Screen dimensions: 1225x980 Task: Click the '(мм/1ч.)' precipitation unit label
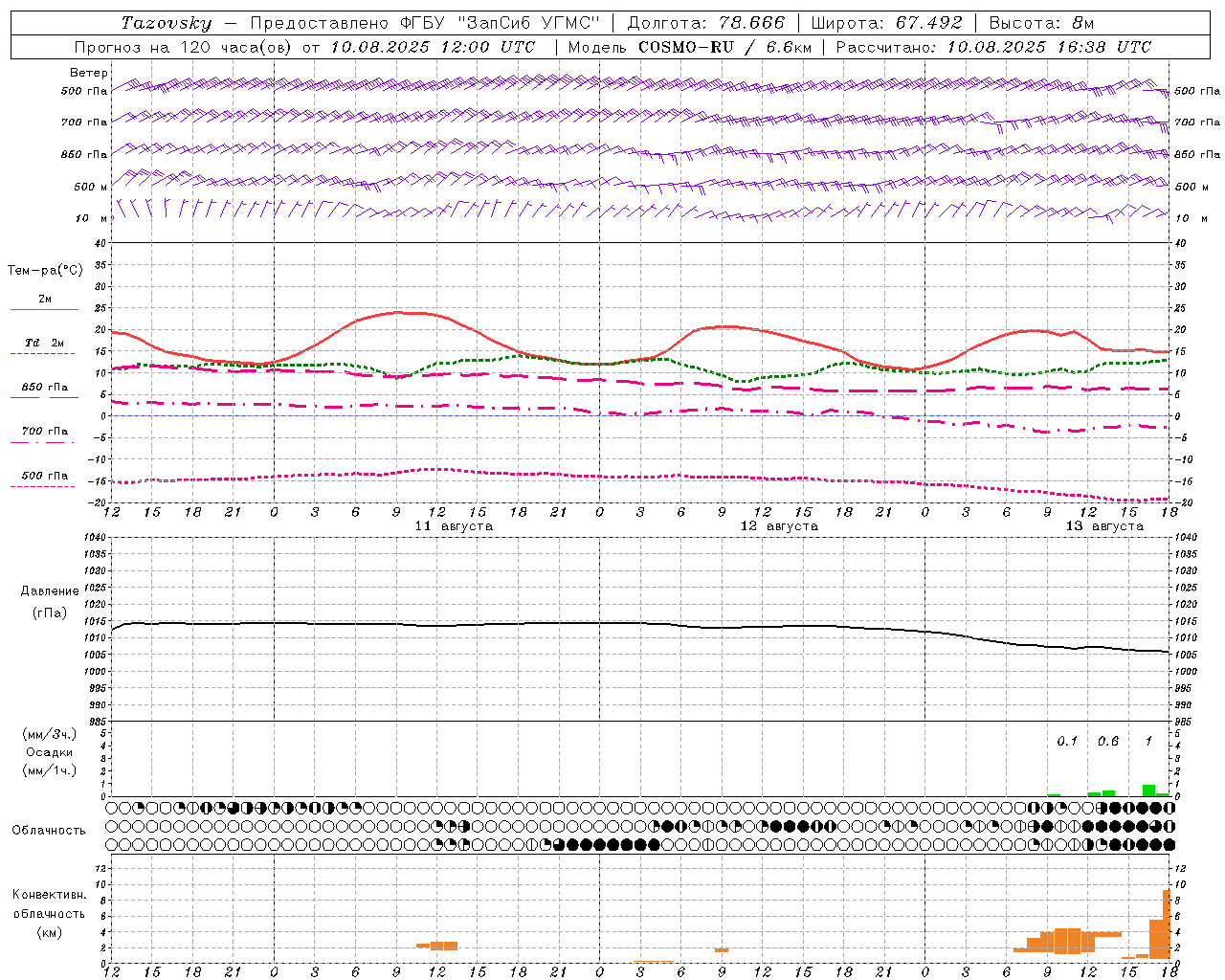pos(50,770)
